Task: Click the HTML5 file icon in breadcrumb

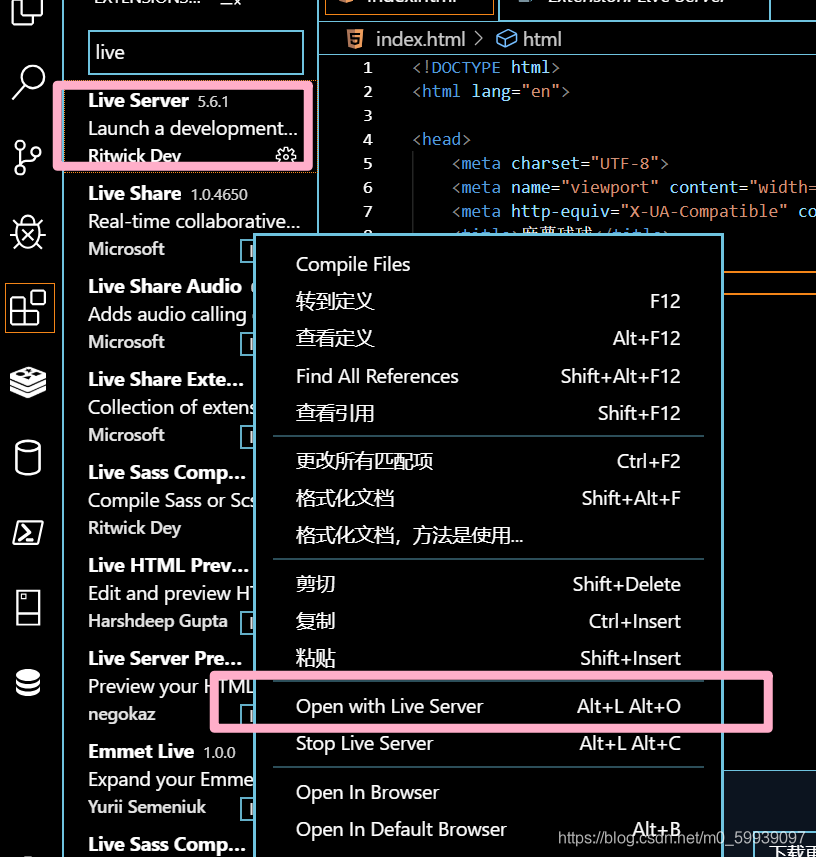Action: 355,39
